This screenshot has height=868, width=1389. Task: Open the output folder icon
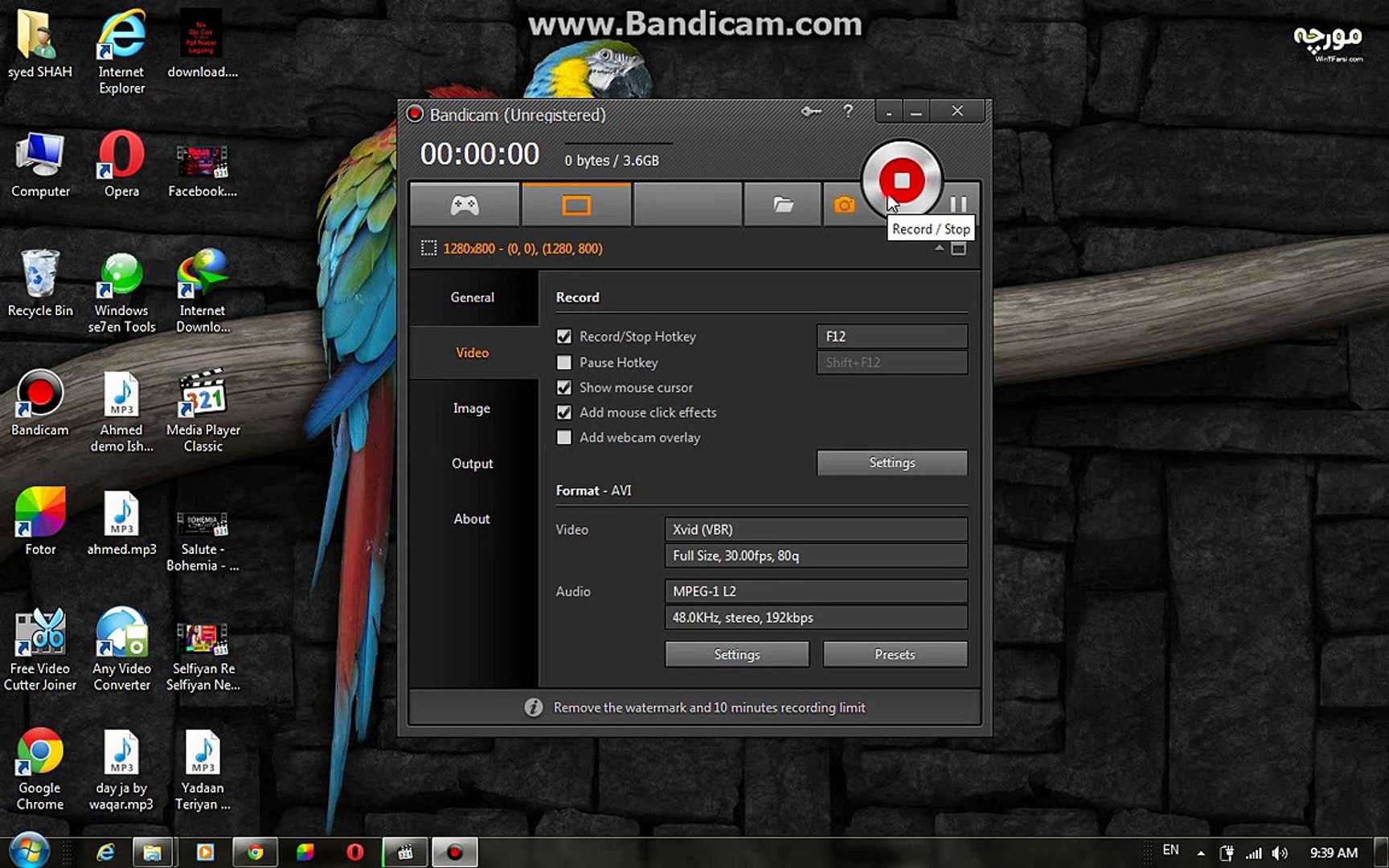coord(782,204)
